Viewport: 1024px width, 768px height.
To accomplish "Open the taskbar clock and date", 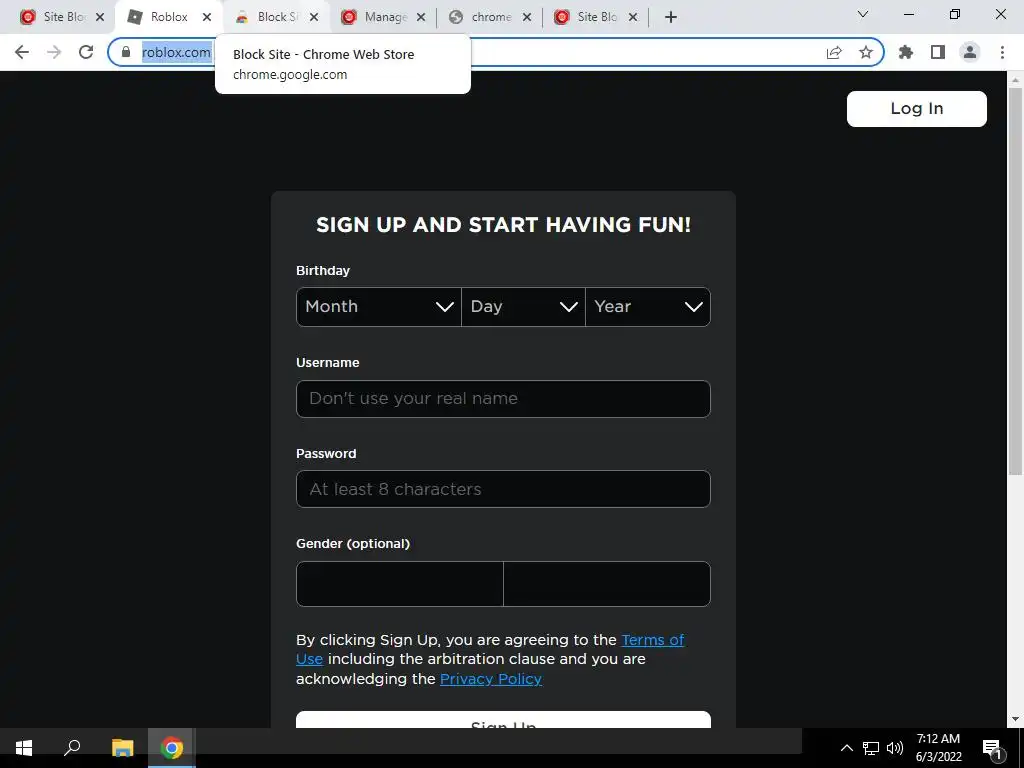I will tap(938, 748).
